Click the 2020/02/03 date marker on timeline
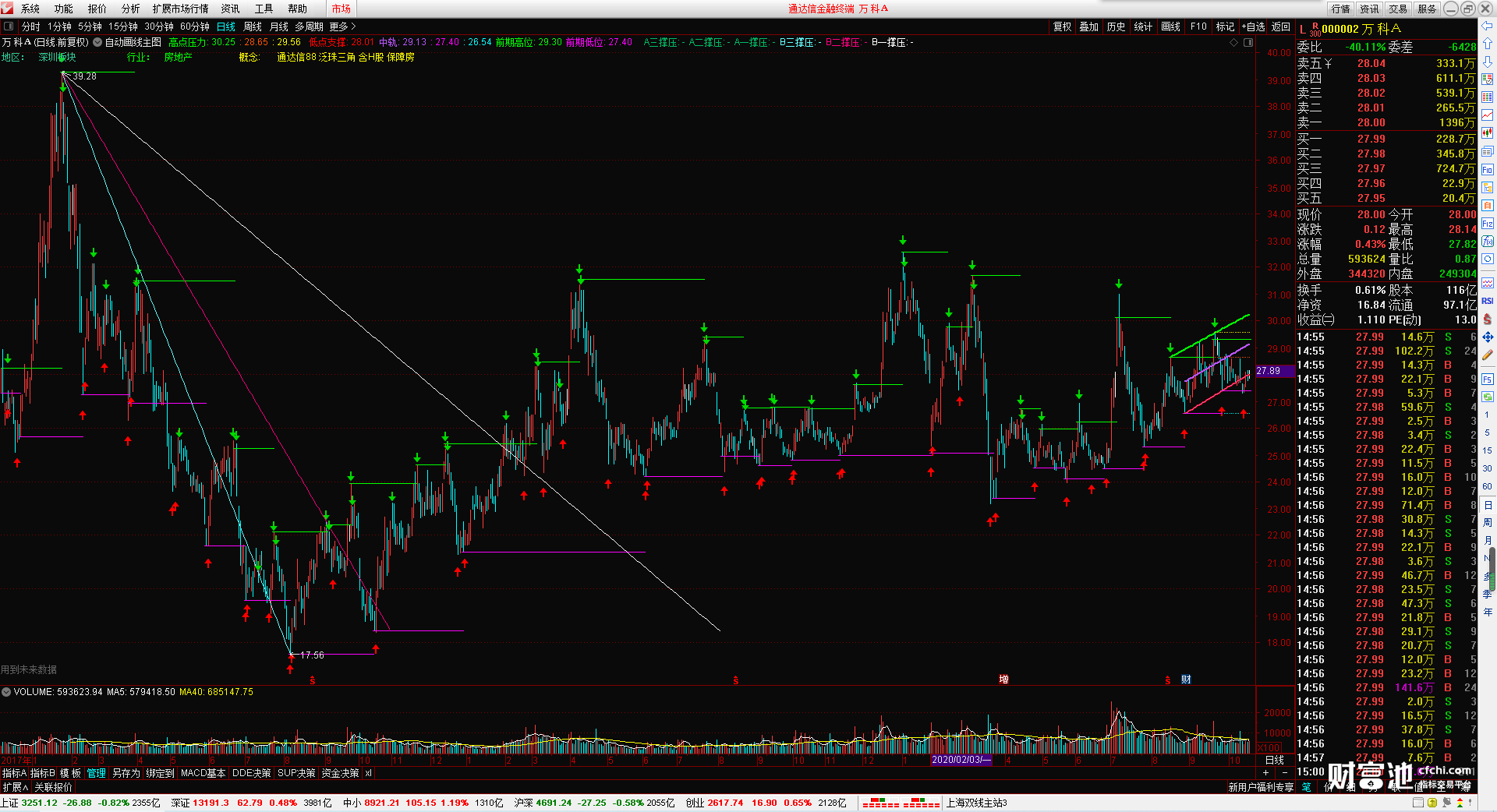 pyautogui.click(x=961, y=760)
